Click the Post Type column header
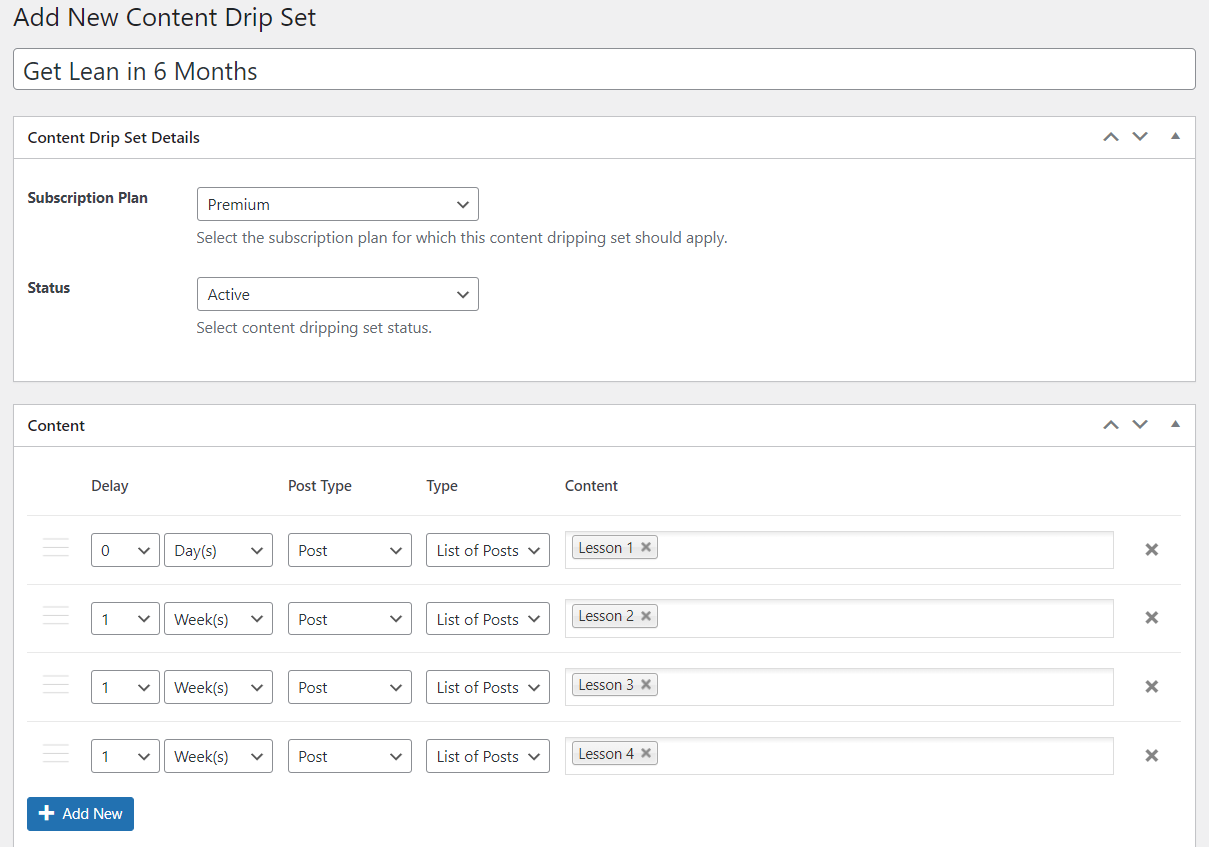The width and height of the screenshot is (1209, 847). 320,486
